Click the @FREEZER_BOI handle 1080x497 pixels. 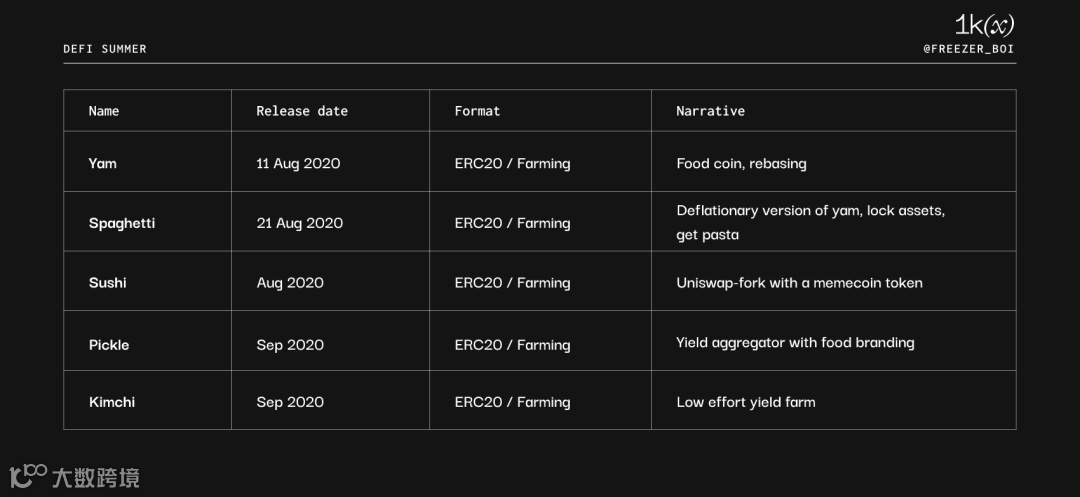pos(969,49)
